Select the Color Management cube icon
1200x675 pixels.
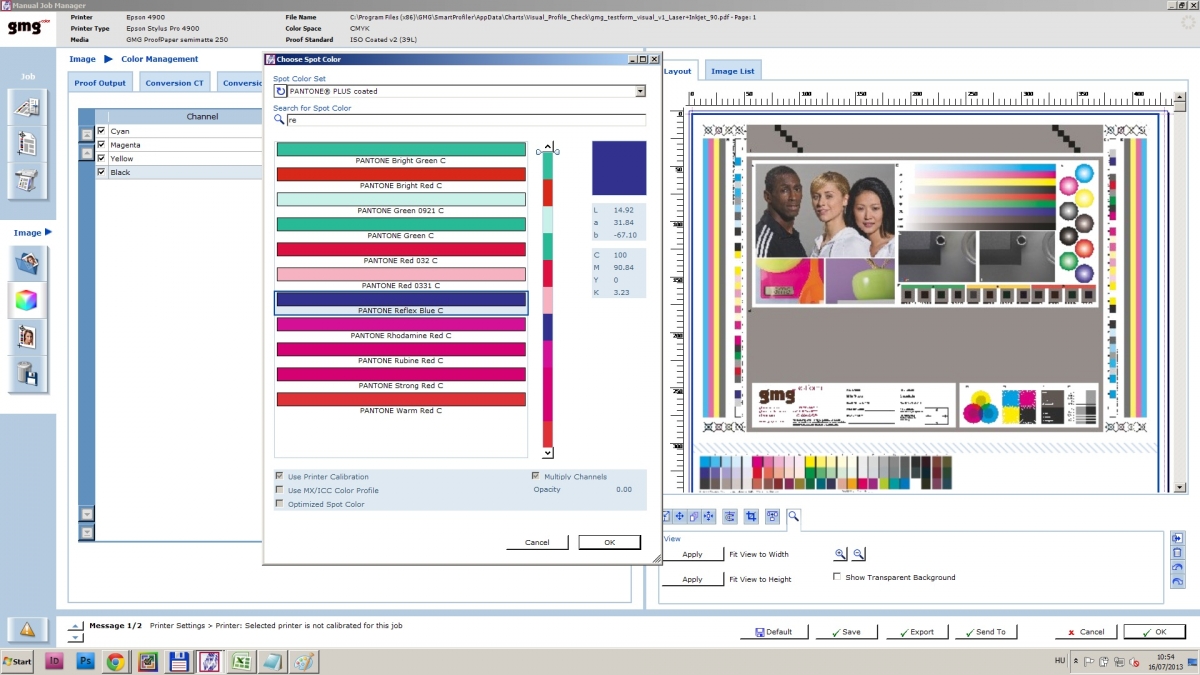(27, 300)
